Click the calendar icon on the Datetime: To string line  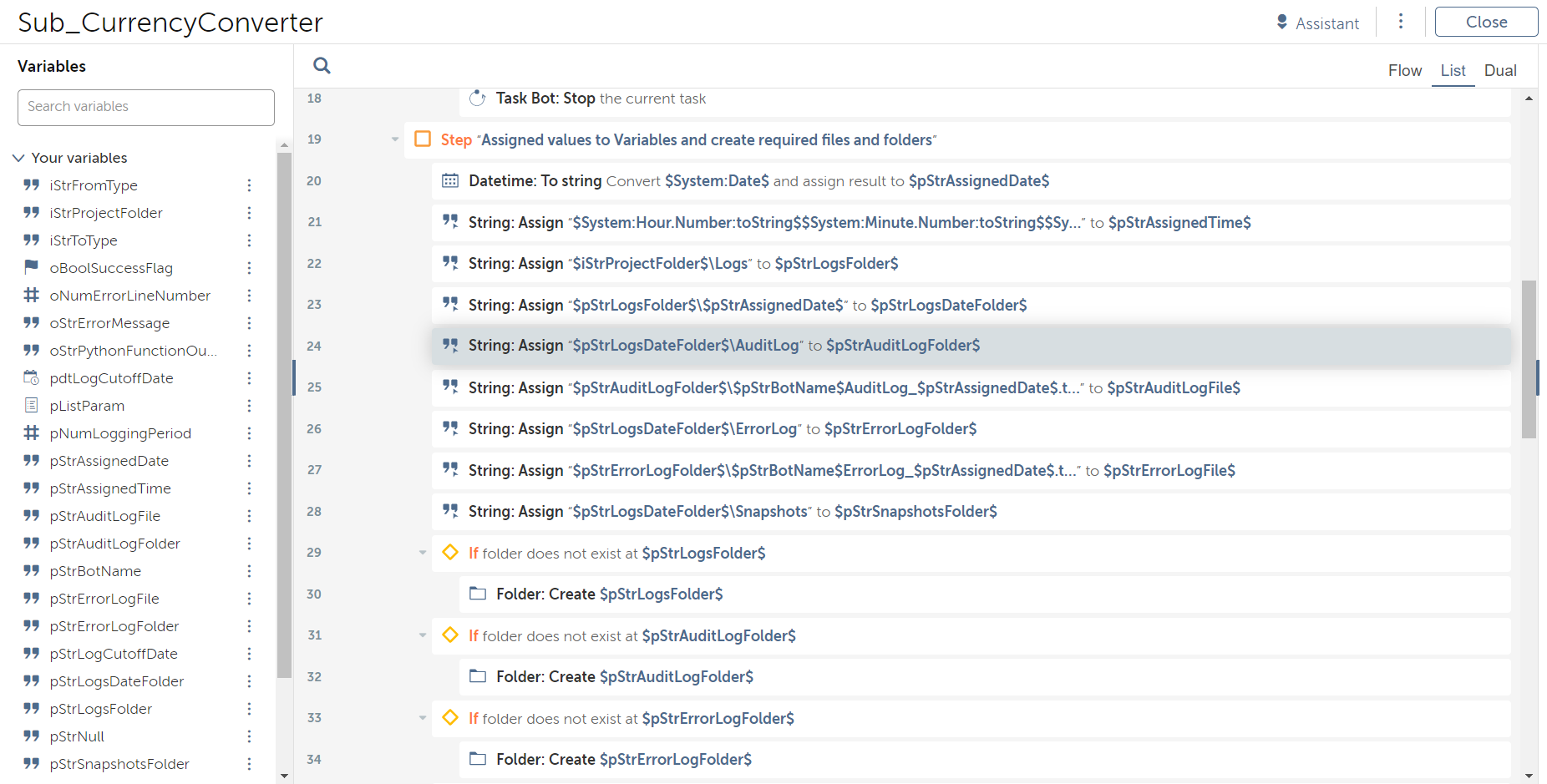[x=450, y=180]
